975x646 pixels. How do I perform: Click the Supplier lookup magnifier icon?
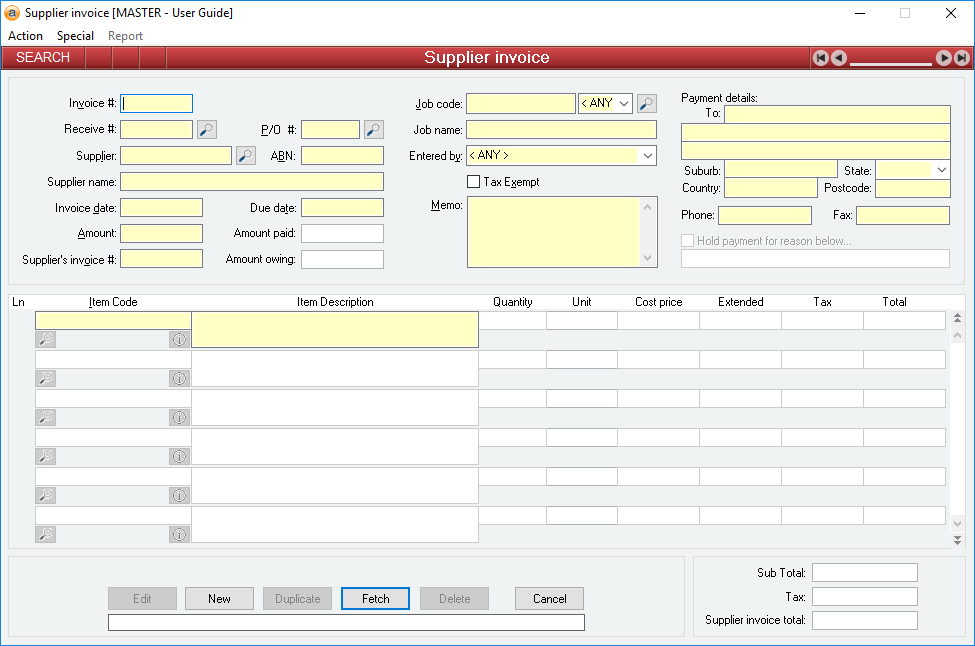245,155
